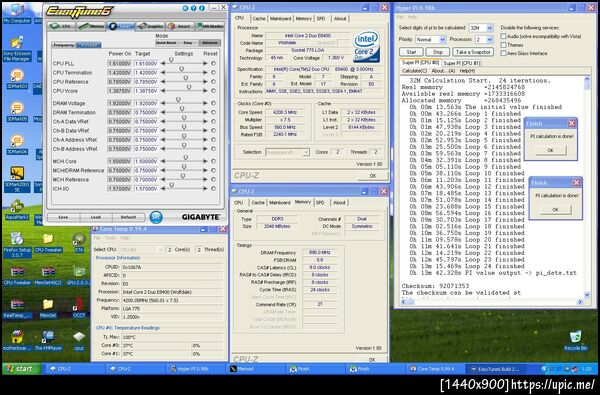Open the GPU-Z desktop icon

pyautogui.click(x=79, y=276)
